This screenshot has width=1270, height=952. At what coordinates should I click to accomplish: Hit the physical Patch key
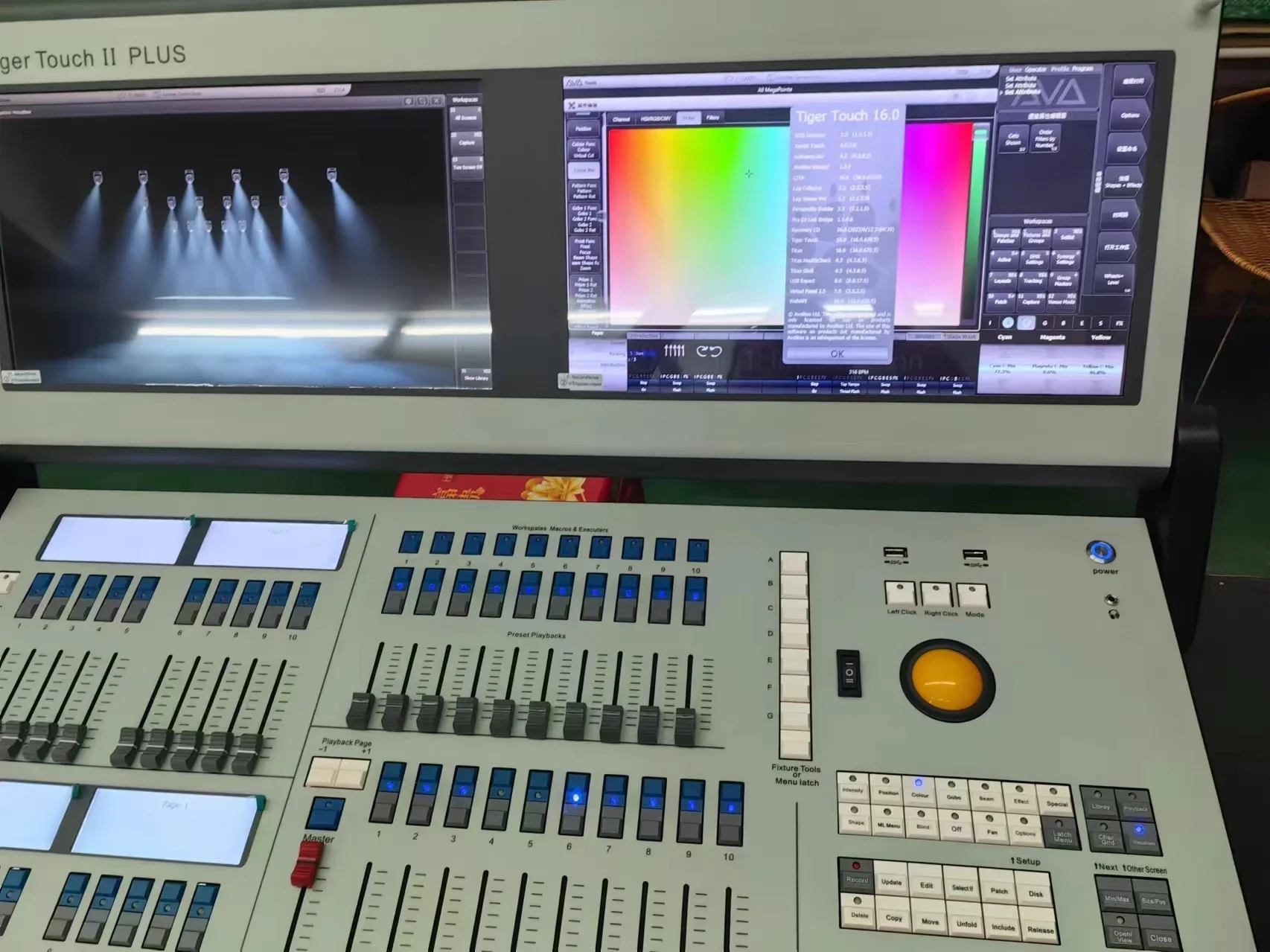click(998, 889)
